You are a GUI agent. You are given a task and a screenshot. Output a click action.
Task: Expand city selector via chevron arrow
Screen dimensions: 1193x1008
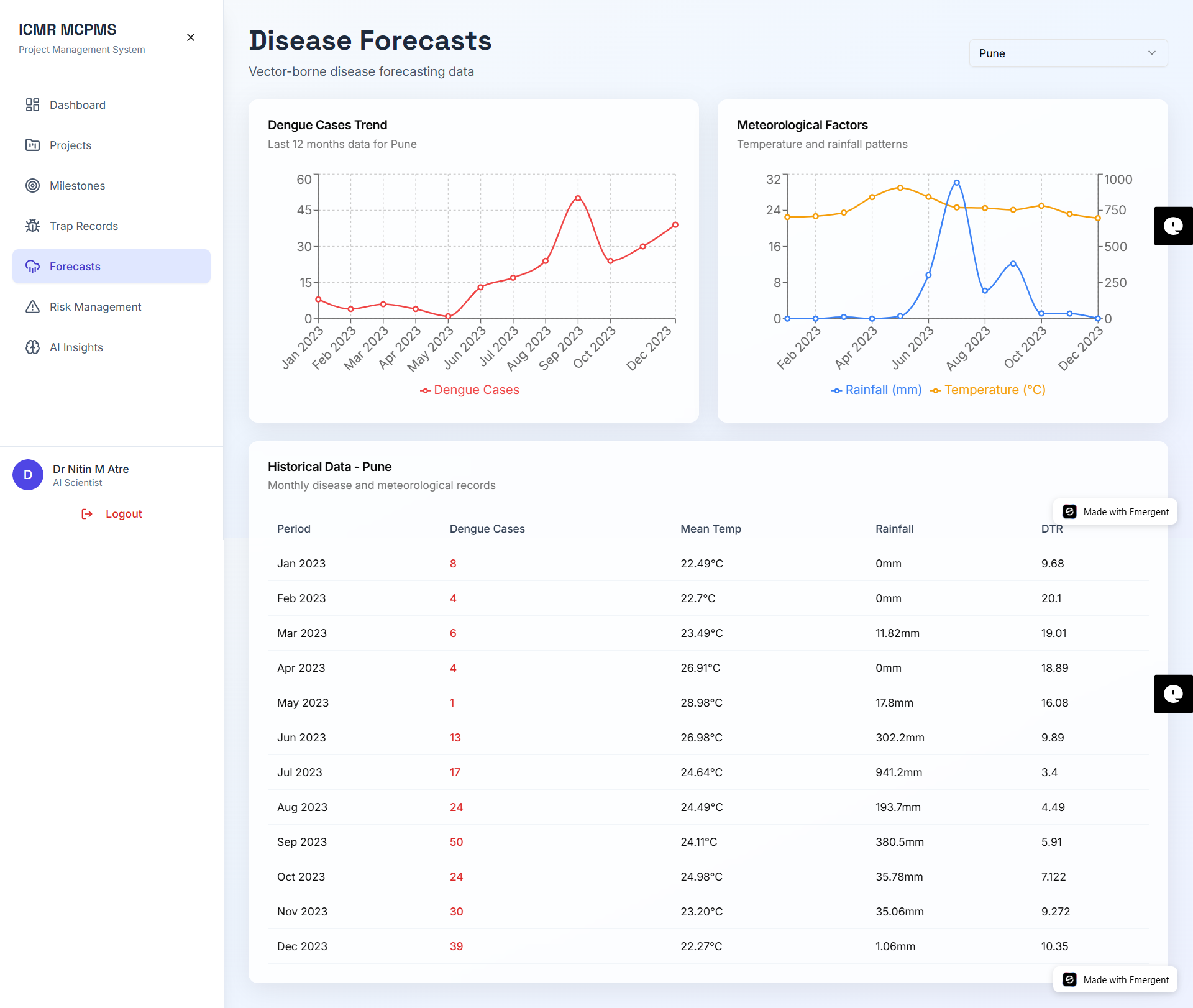1152,53
